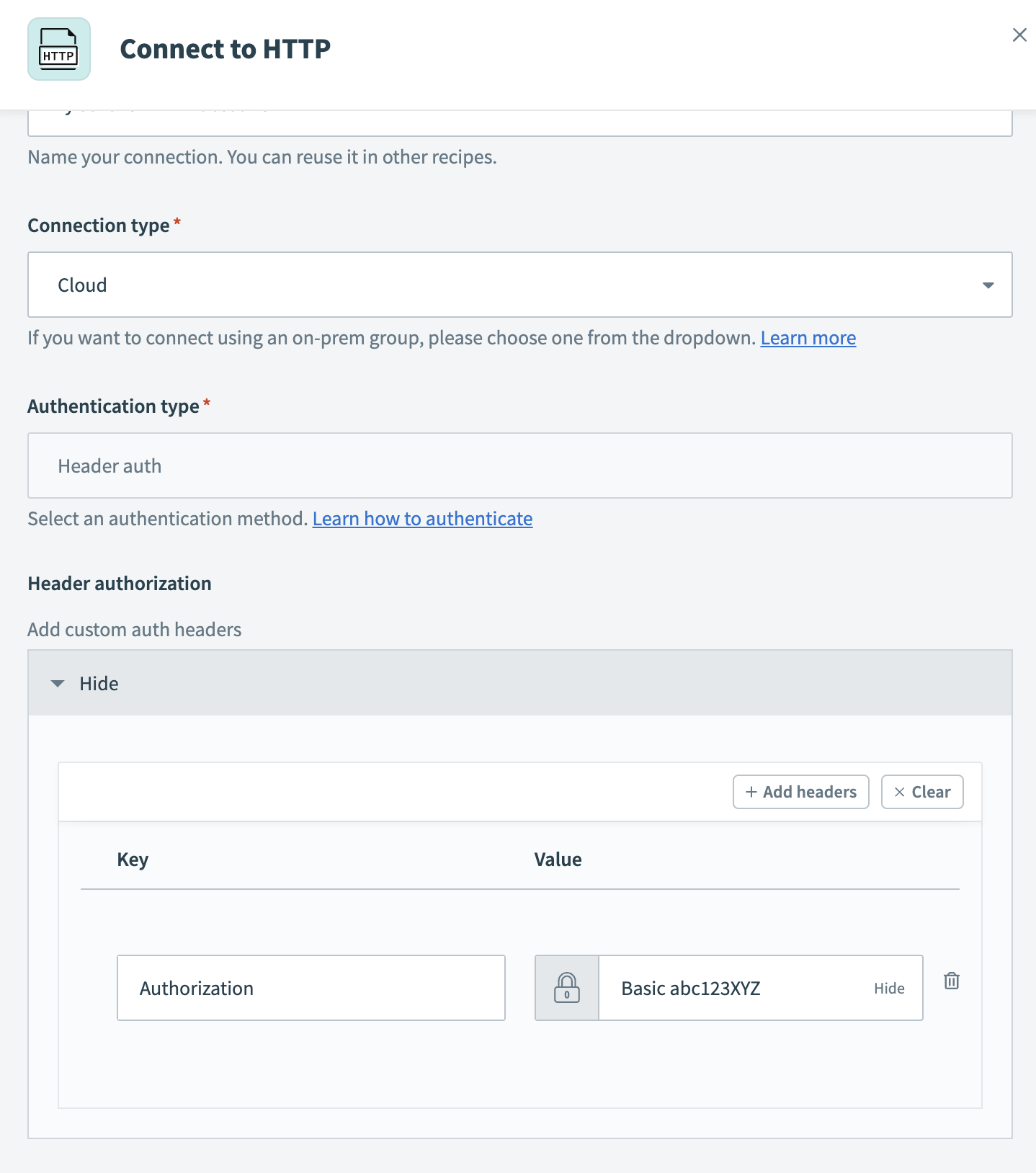The width and height of the screenshot is (1036, 1173).
Task: Click the trash icon to delete the header row
Action: tap(951, 981)
